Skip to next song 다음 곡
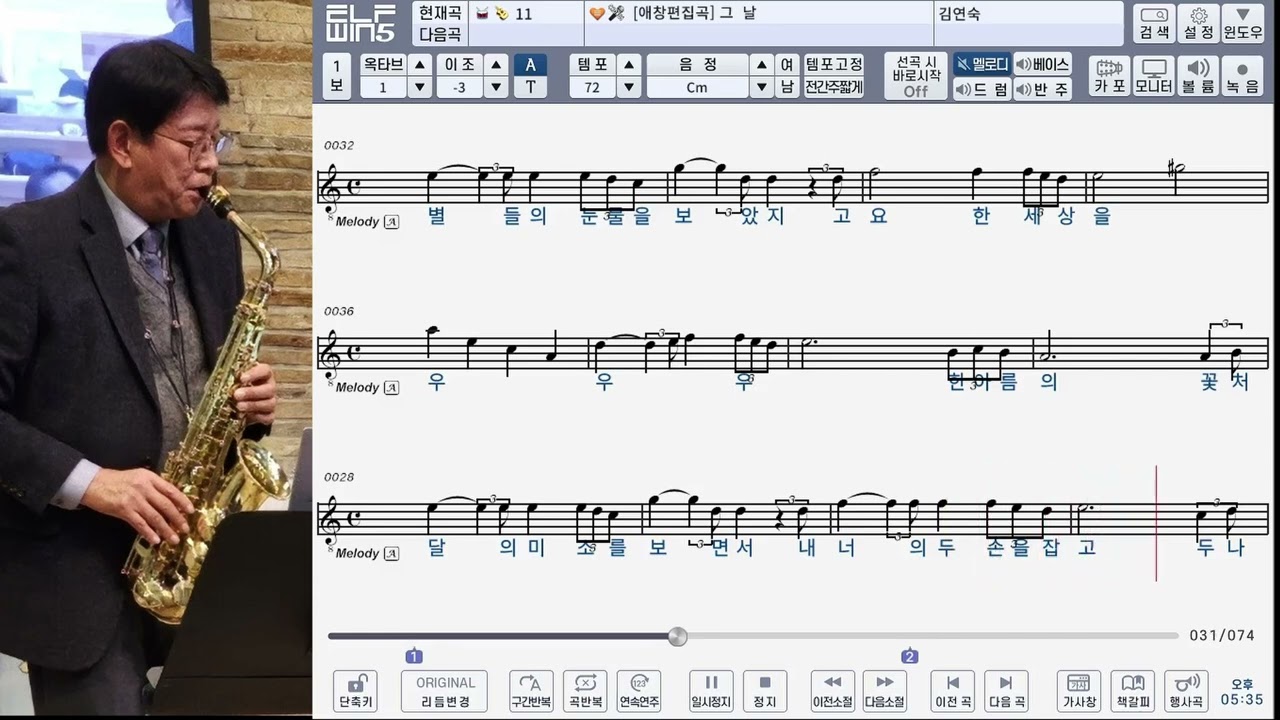This screenshot has width=1280, height=720. click(x=1006, y=691)
